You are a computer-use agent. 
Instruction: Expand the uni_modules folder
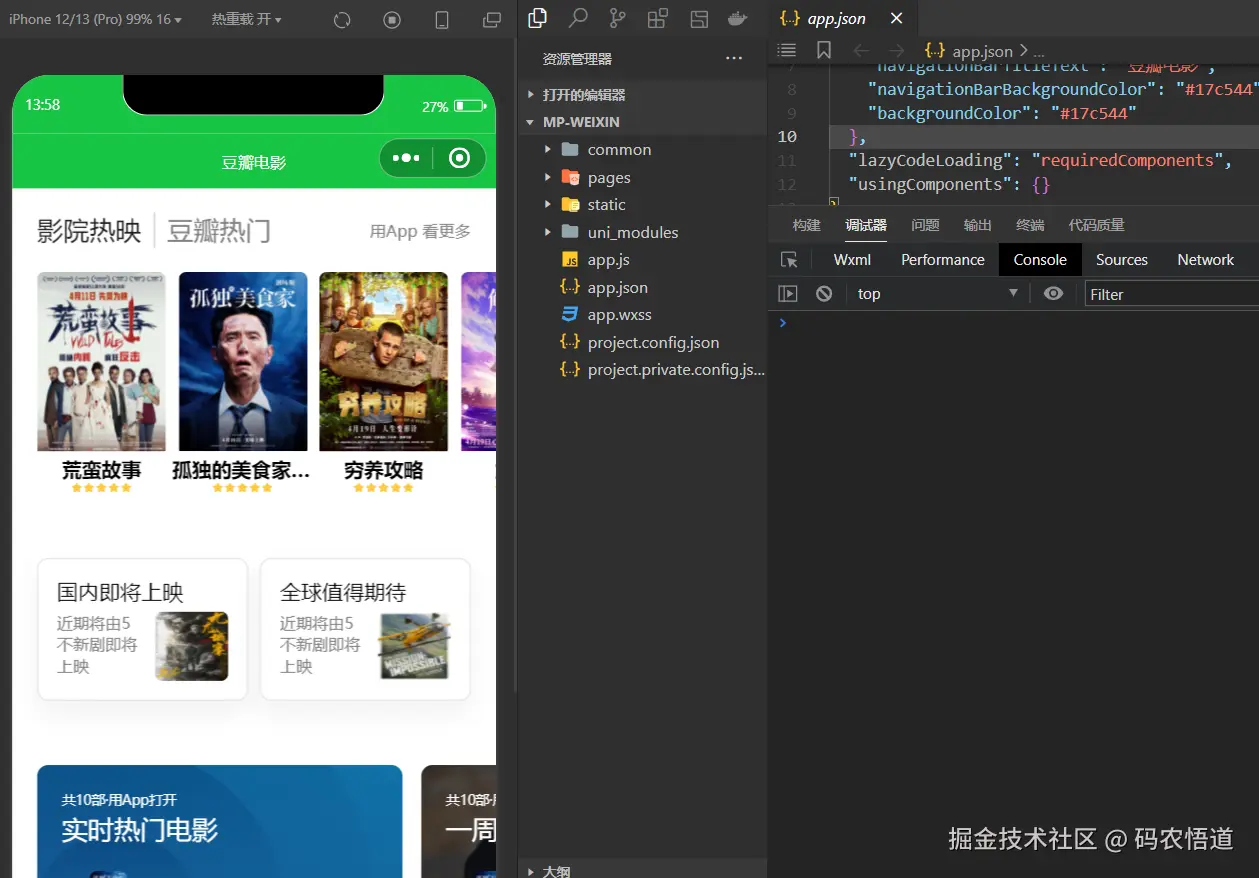pos(642,233)
